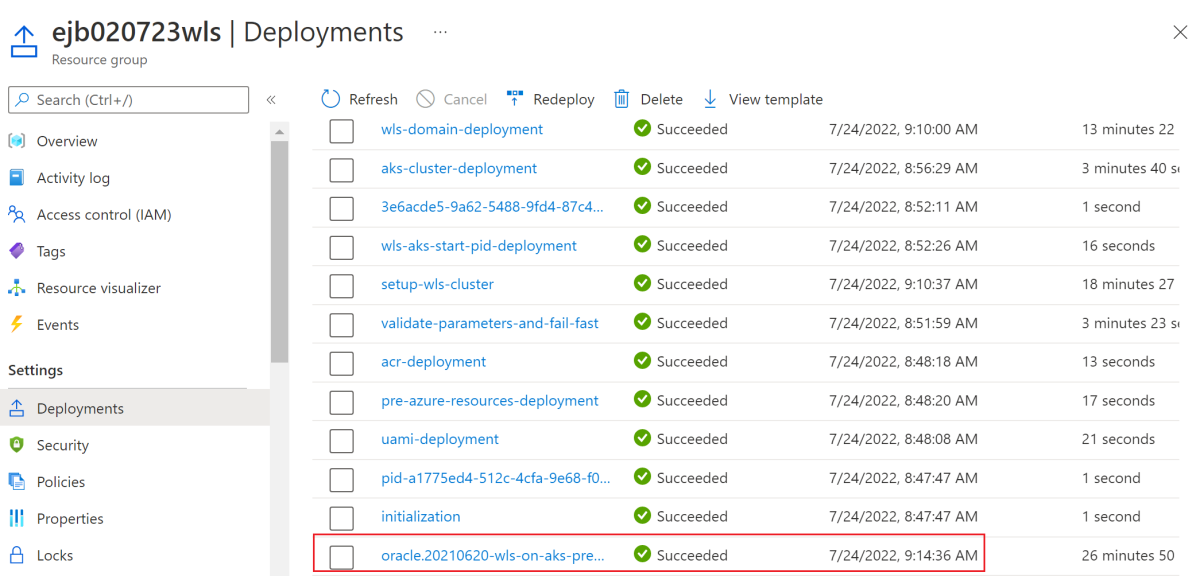Open the setup-wls-cluster deployment link
Screen dimensions: 1200x576
437,284
